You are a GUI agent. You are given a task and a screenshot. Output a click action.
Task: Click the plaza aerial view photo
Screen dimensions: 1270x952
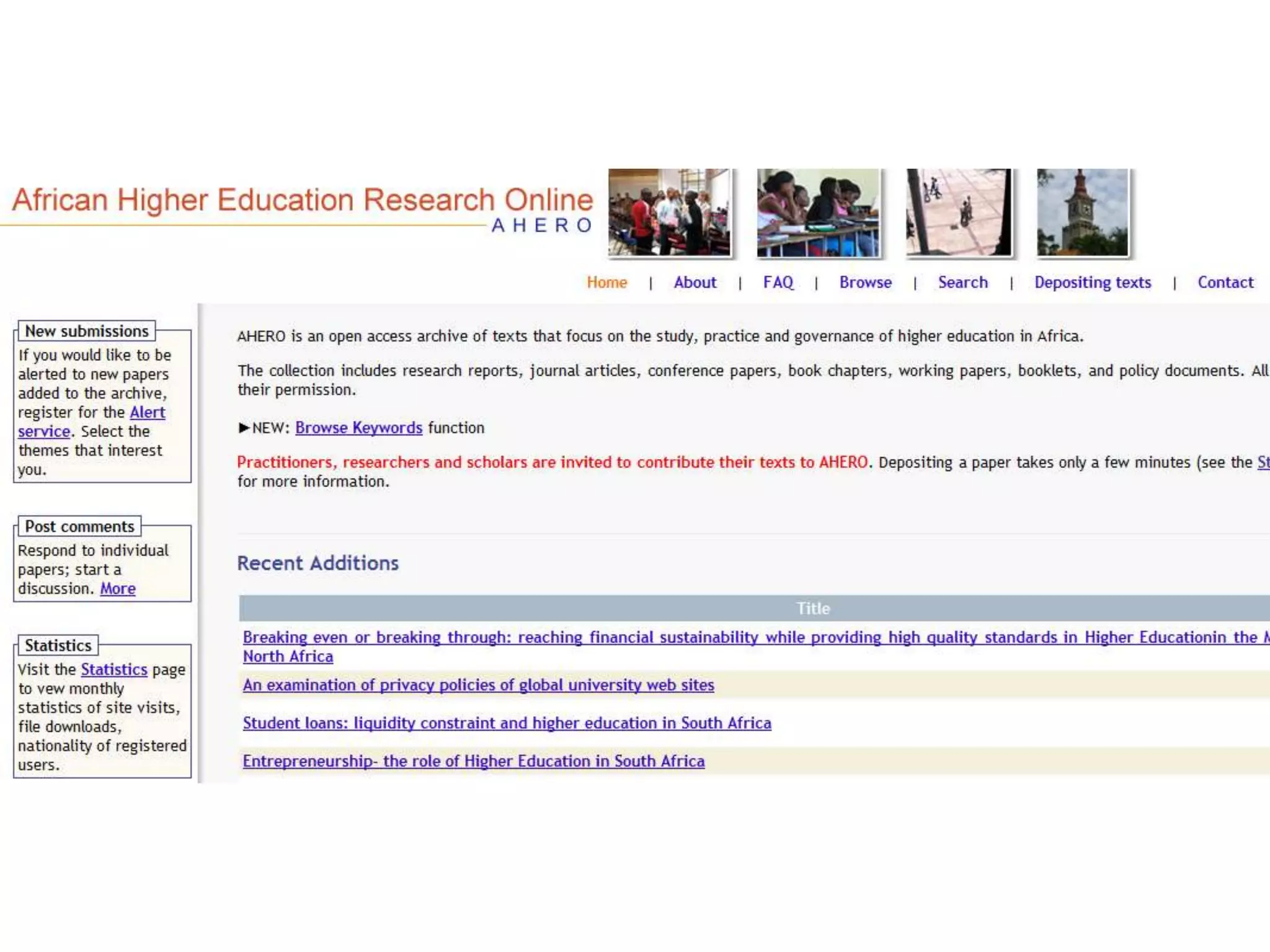pos(958,212)
